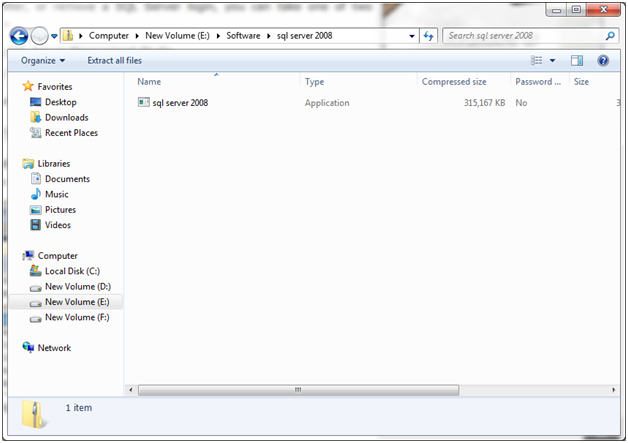
Task: Click the refresh icon beside address bar
Action: [430, 36]
